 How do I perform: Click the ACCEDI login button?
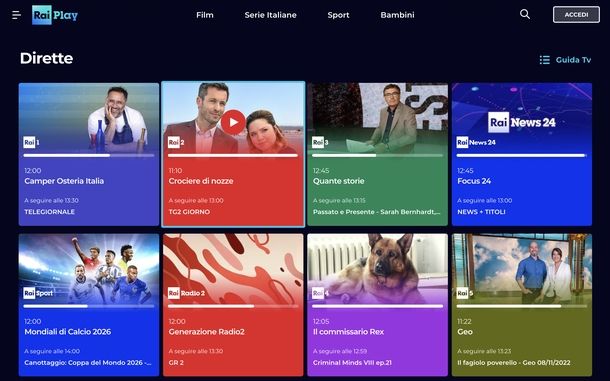pyautogui.click(x=576, y=15)
